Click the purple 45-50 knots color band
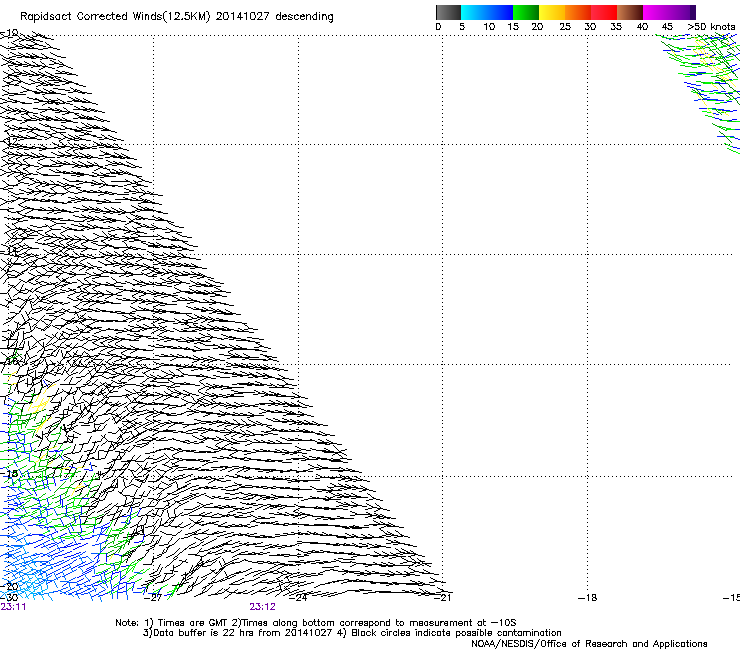The image size is (740, 650). pyautogui.click(x=682, y=12)
